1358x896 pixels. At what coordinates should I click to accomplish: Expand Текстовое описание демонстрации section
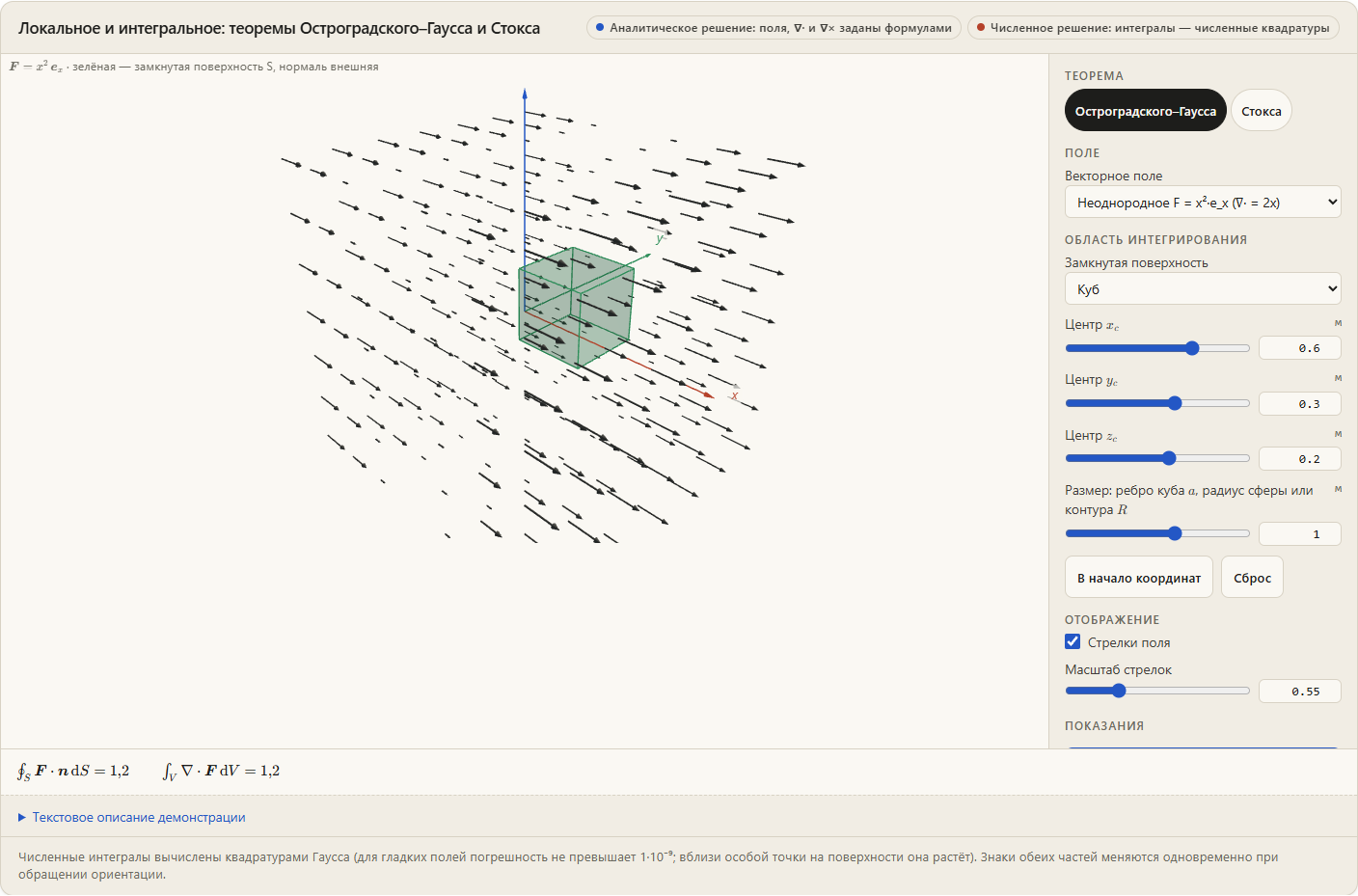pos(132,817)
